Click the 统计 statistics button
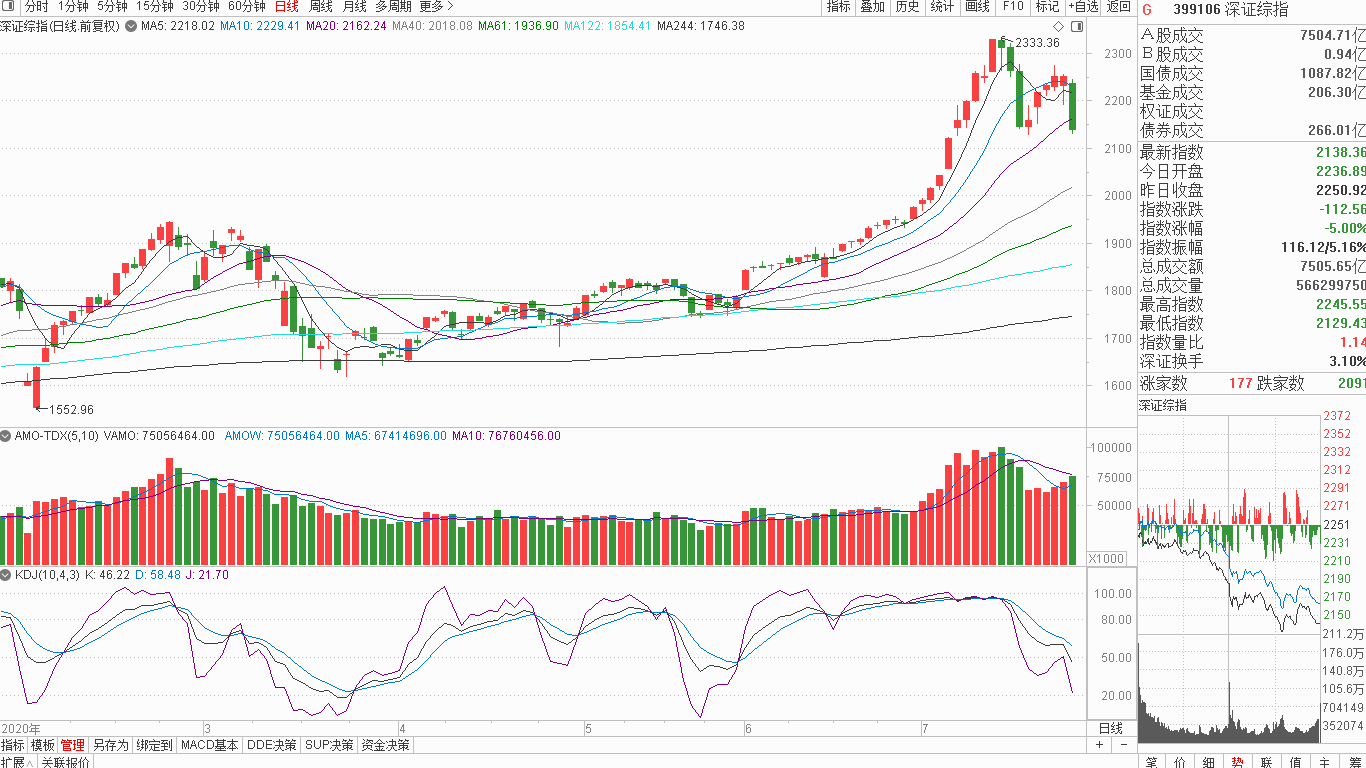 point(942,6)
